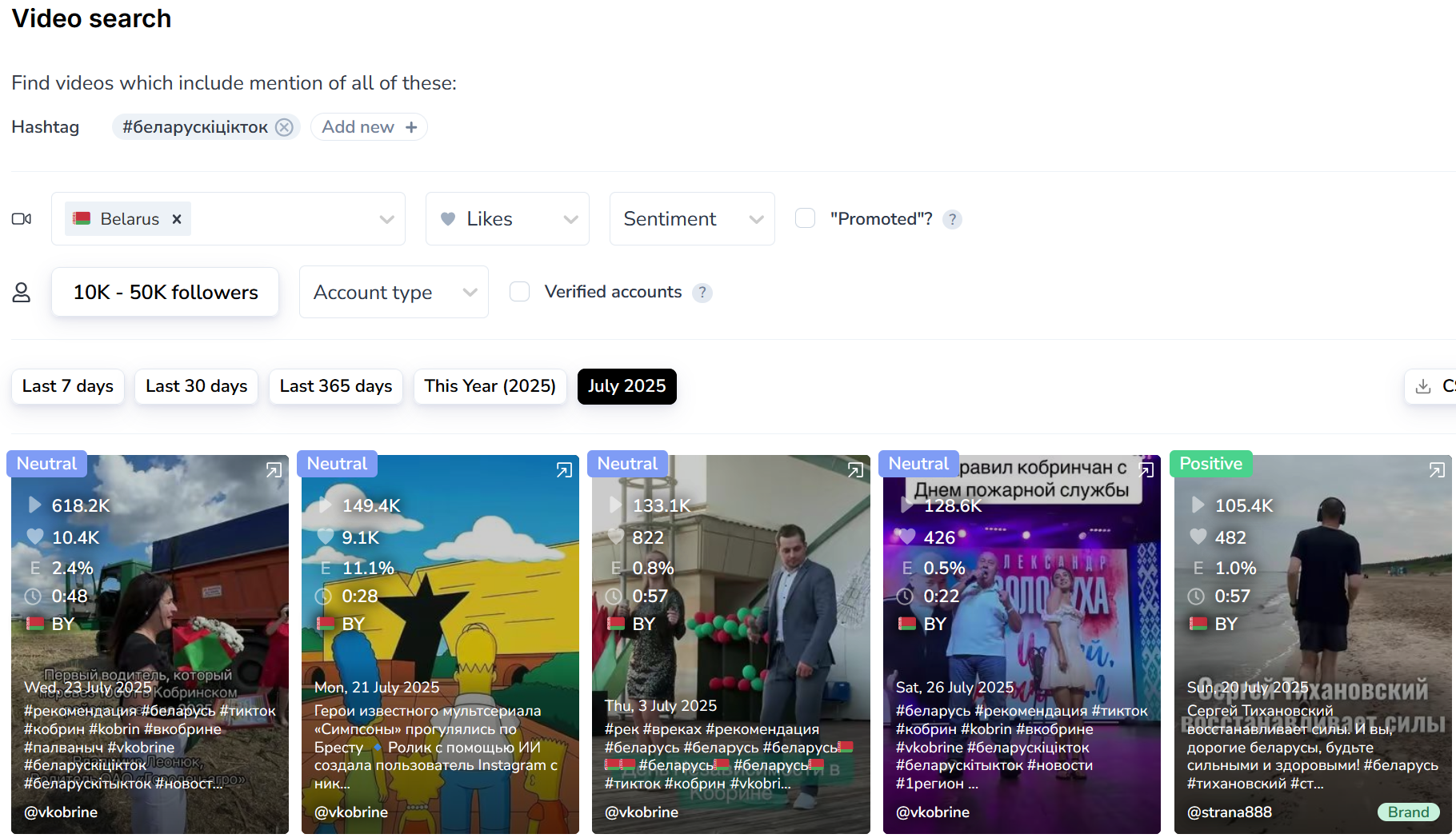1456x838 pixels.
Task: Open the Sentiment dropdown
Action: coord(691,219)
